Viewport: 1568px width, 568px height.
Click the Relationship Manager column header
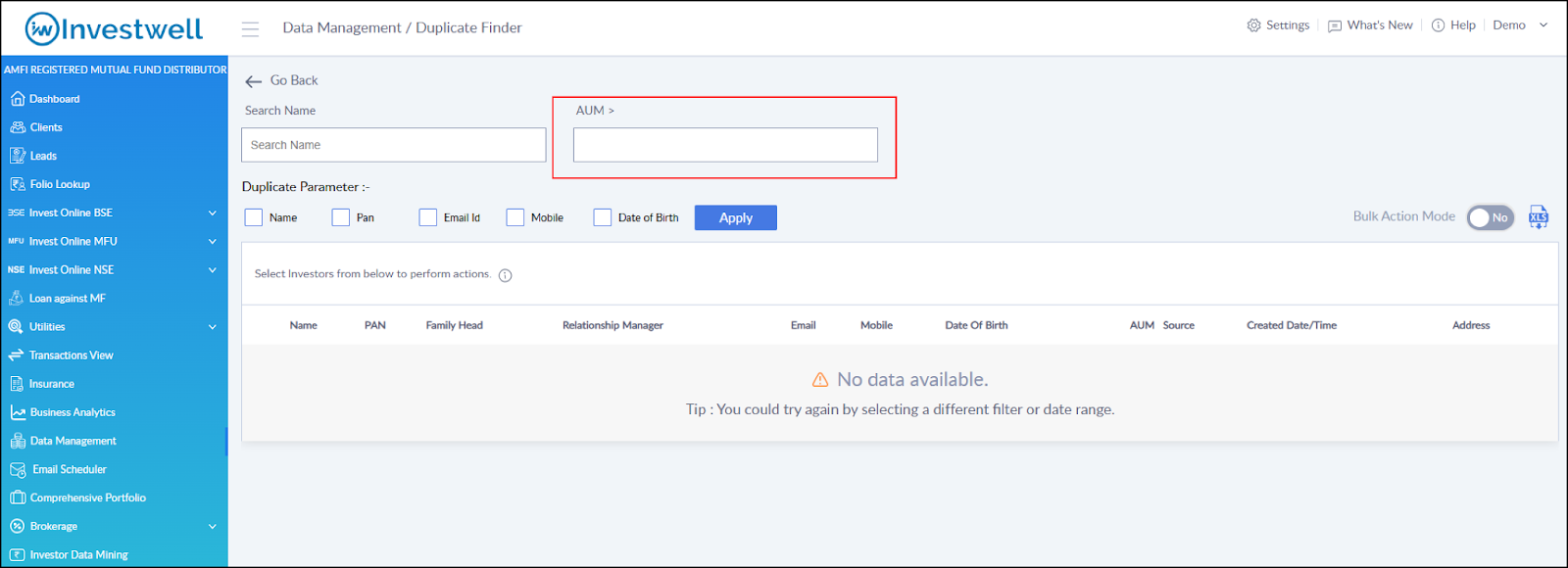(613, 325)
